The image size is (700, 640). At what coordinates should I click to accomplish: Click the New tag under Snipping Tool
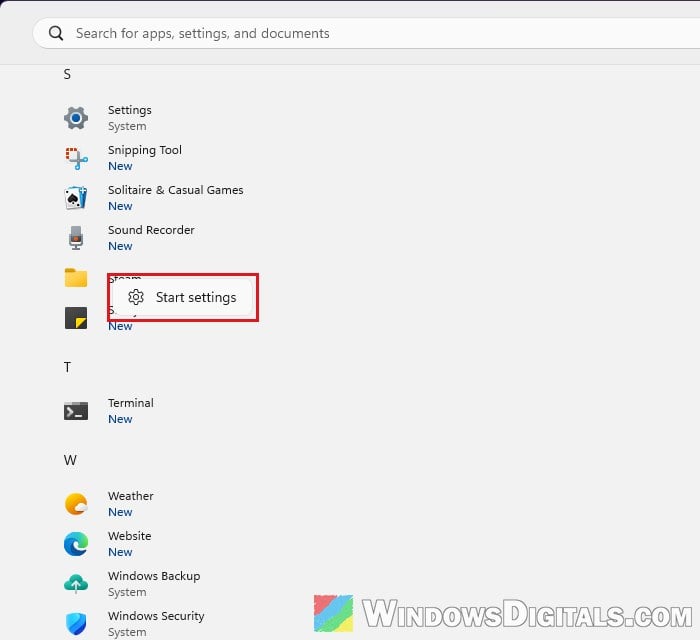pyautogui.click(x=120, y=166)
